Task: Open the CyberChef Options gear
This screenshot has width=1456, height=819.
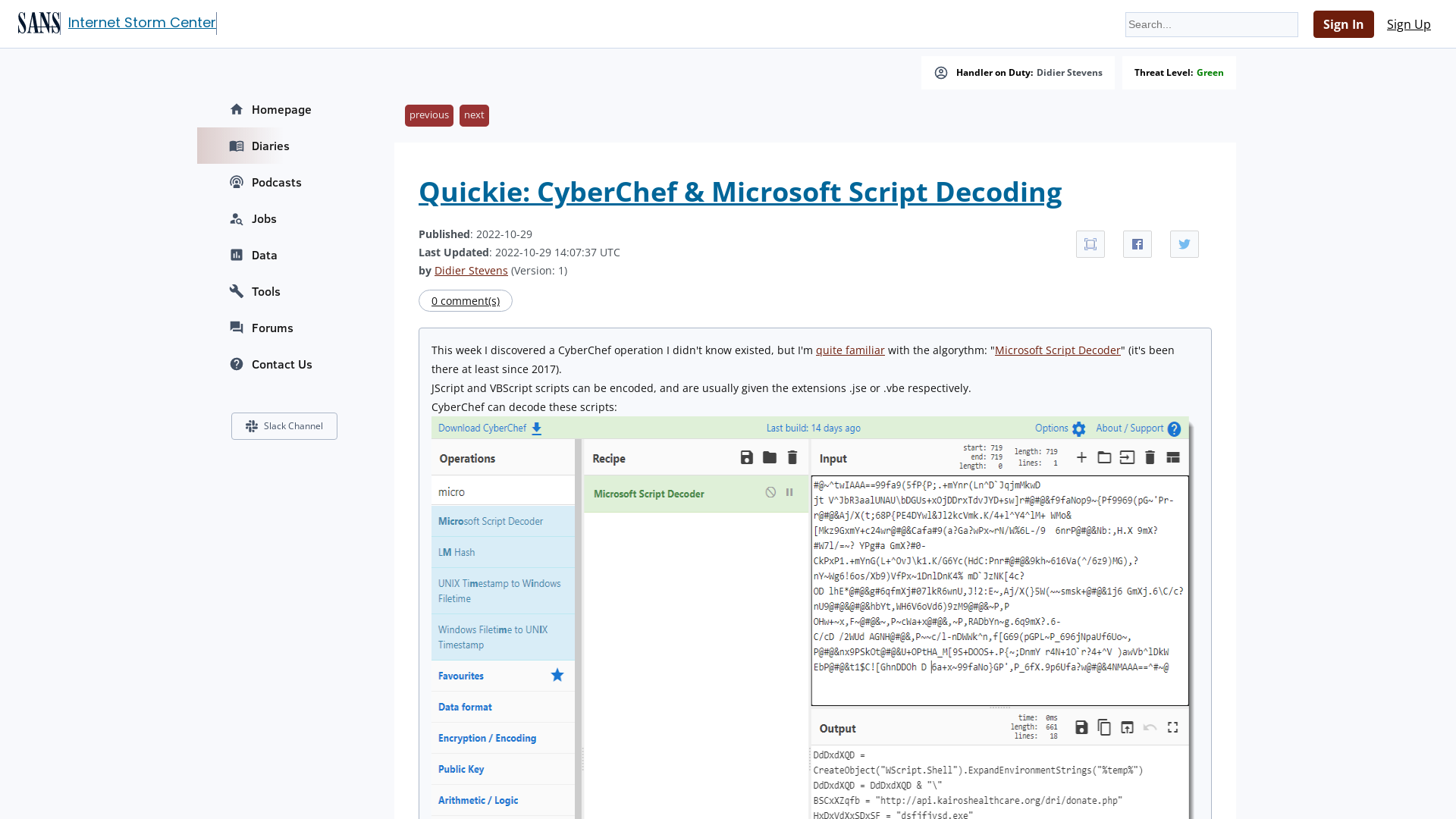Action: 1080,428
